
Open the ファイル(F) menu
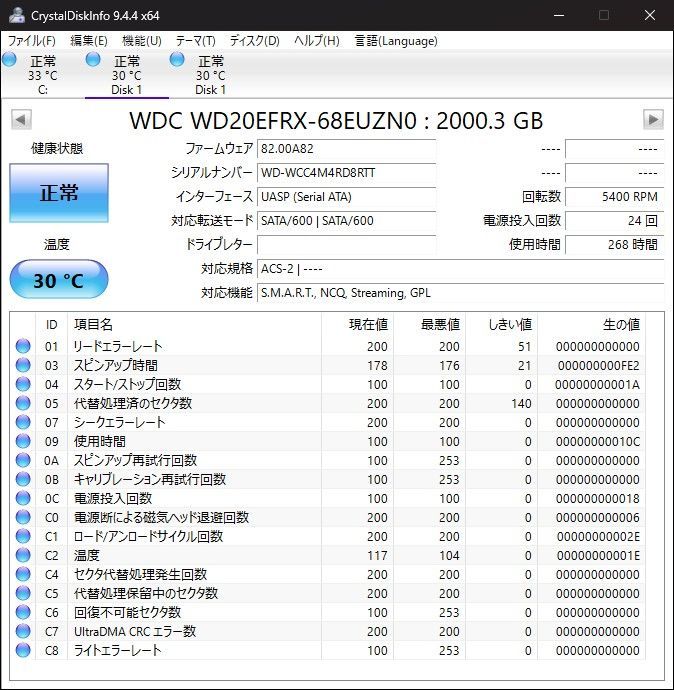(32, 41)
